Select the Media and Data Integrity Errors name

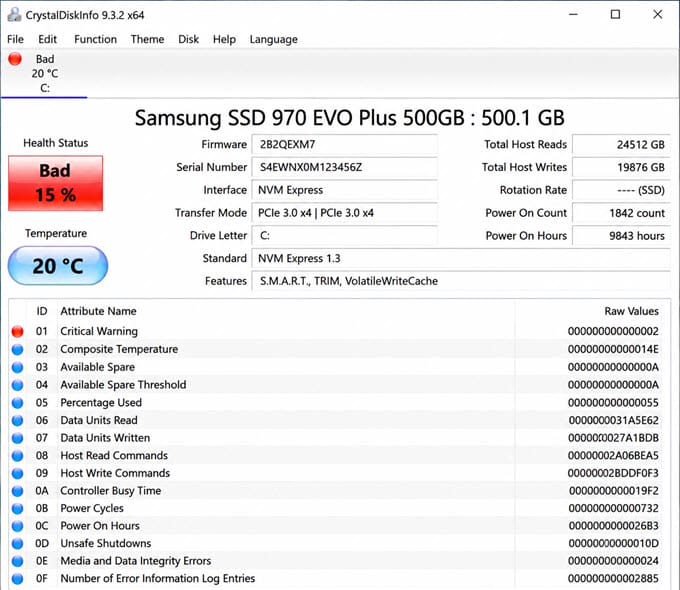pos(136,561)
